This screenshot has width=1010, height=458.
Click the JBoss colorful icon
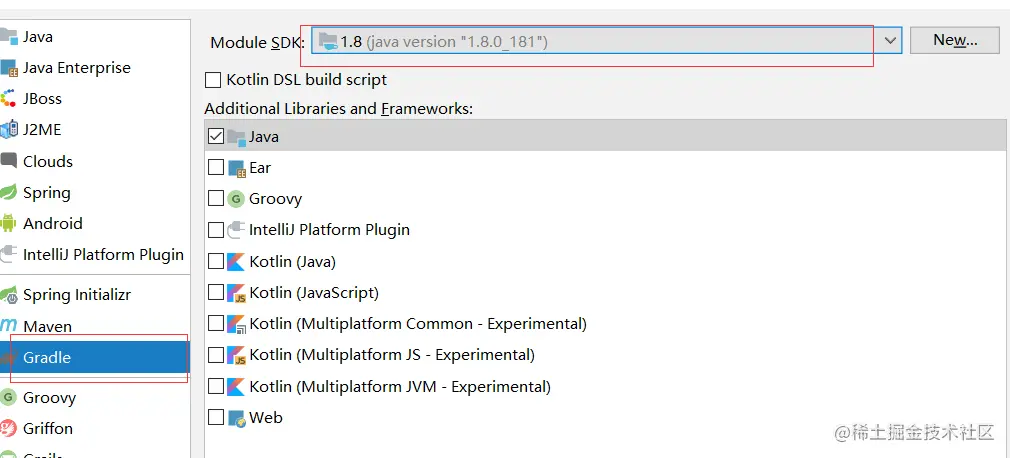pyautogui.click(x=8, y=99)
